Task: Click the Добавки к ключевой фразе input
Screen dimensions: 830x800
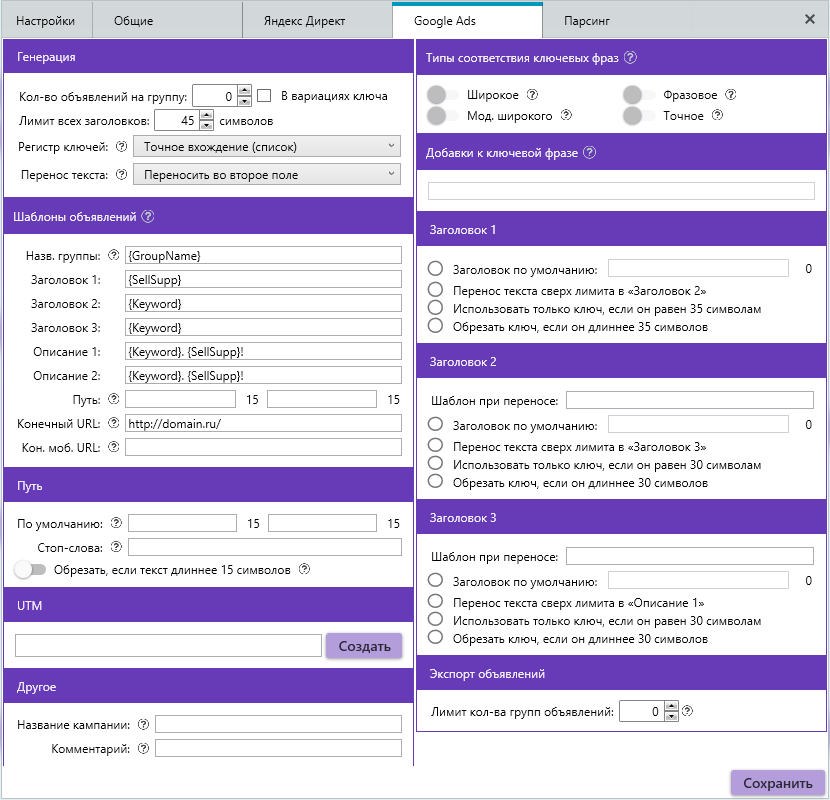Action: [x=621, y=191]
